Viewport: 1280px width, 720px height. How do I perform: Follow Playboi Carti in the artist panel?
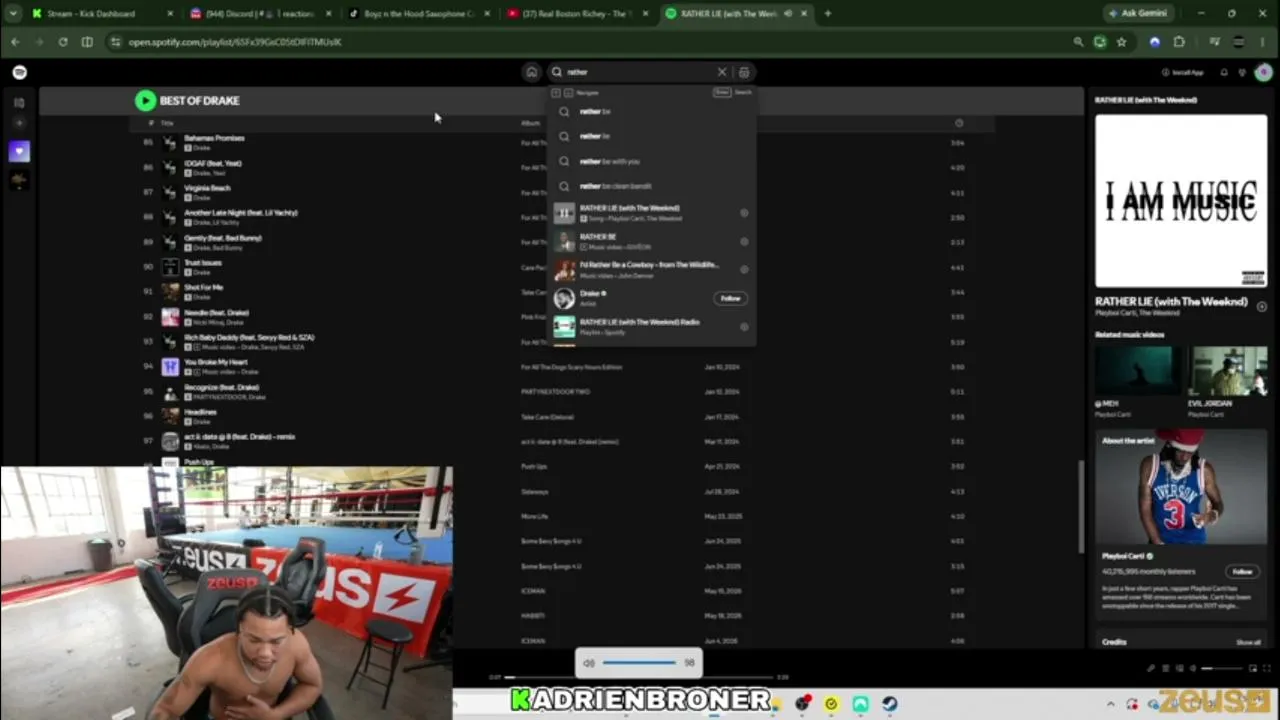pos(1242,571)
